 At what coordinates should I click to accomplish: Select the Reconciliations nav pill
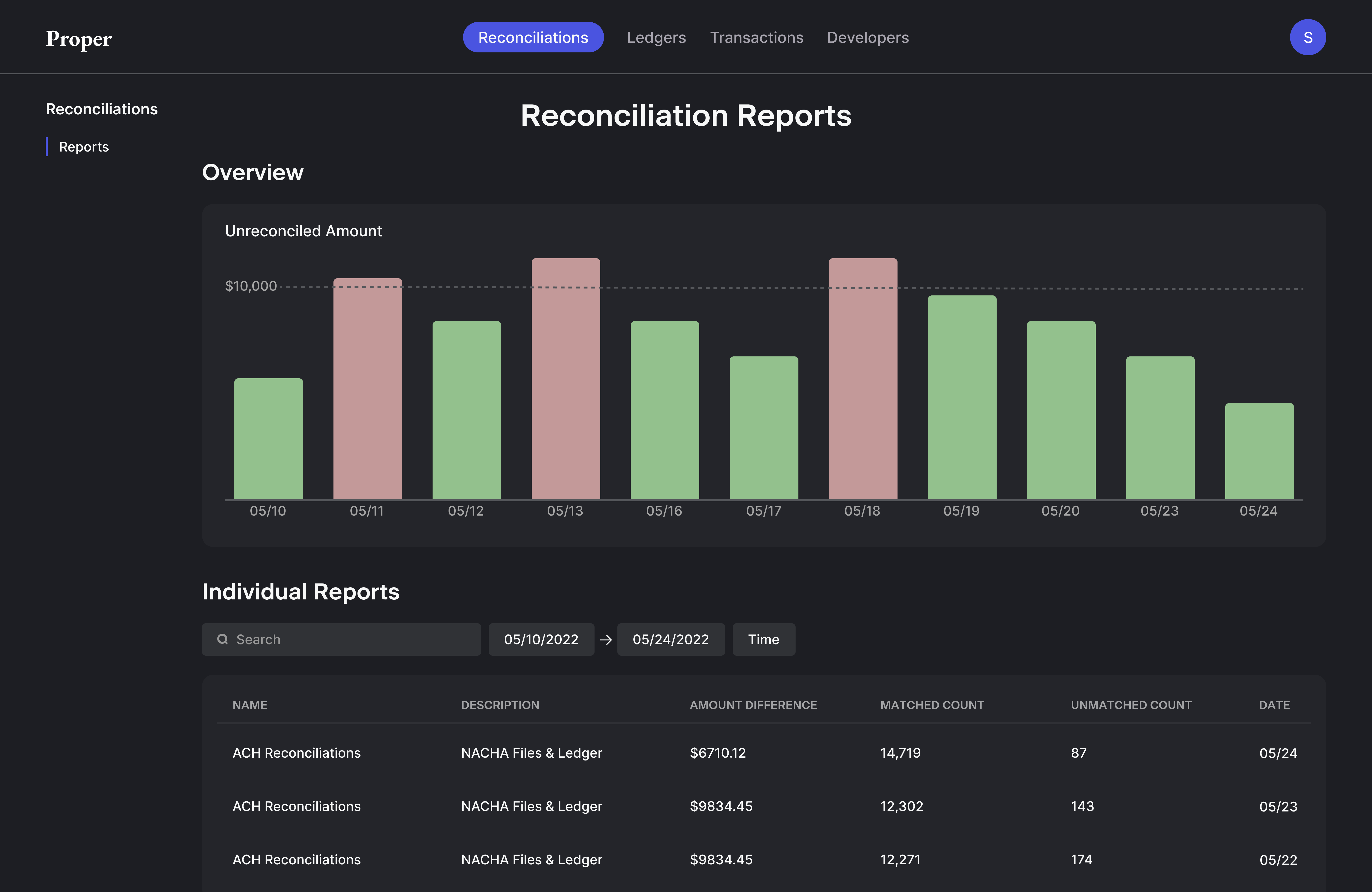[533, 37]
